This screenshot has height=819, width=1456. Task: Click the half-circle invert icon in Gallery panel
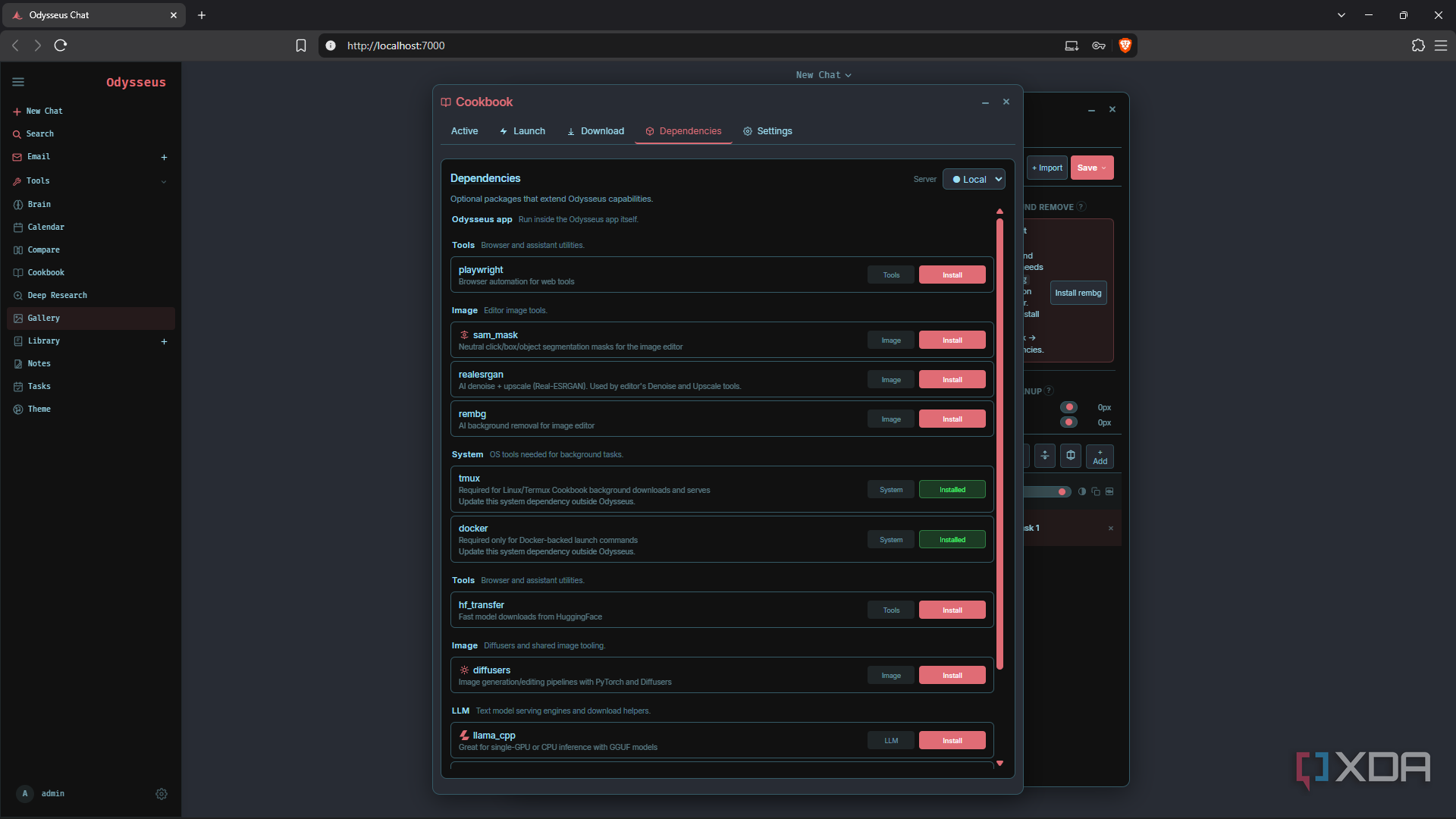[x=1082, y=491]
